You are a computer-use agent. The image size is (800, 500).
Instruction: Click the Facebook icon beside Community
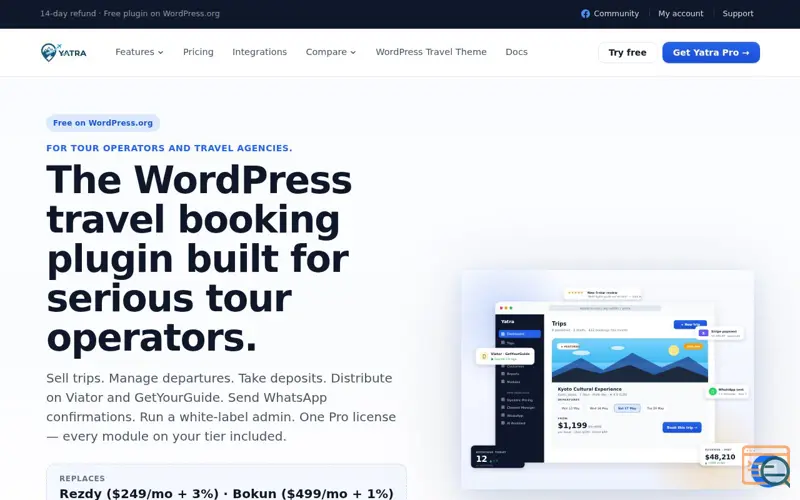(585, 14)
